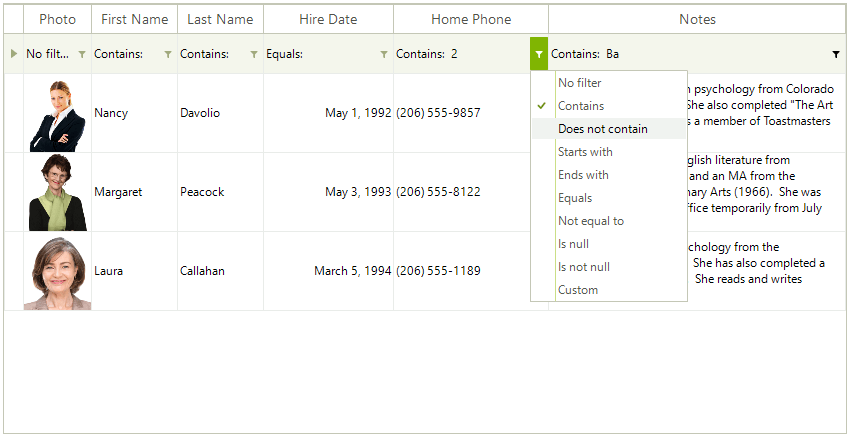
Task: Select Nancy Davolio's photo thumbnail
Action: coord(57,116)
